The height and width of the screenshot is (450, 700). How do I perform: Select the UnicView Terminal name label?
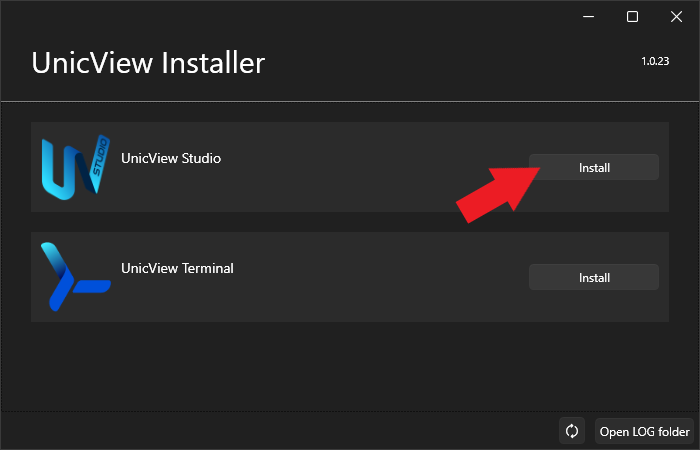pos(177,268)
